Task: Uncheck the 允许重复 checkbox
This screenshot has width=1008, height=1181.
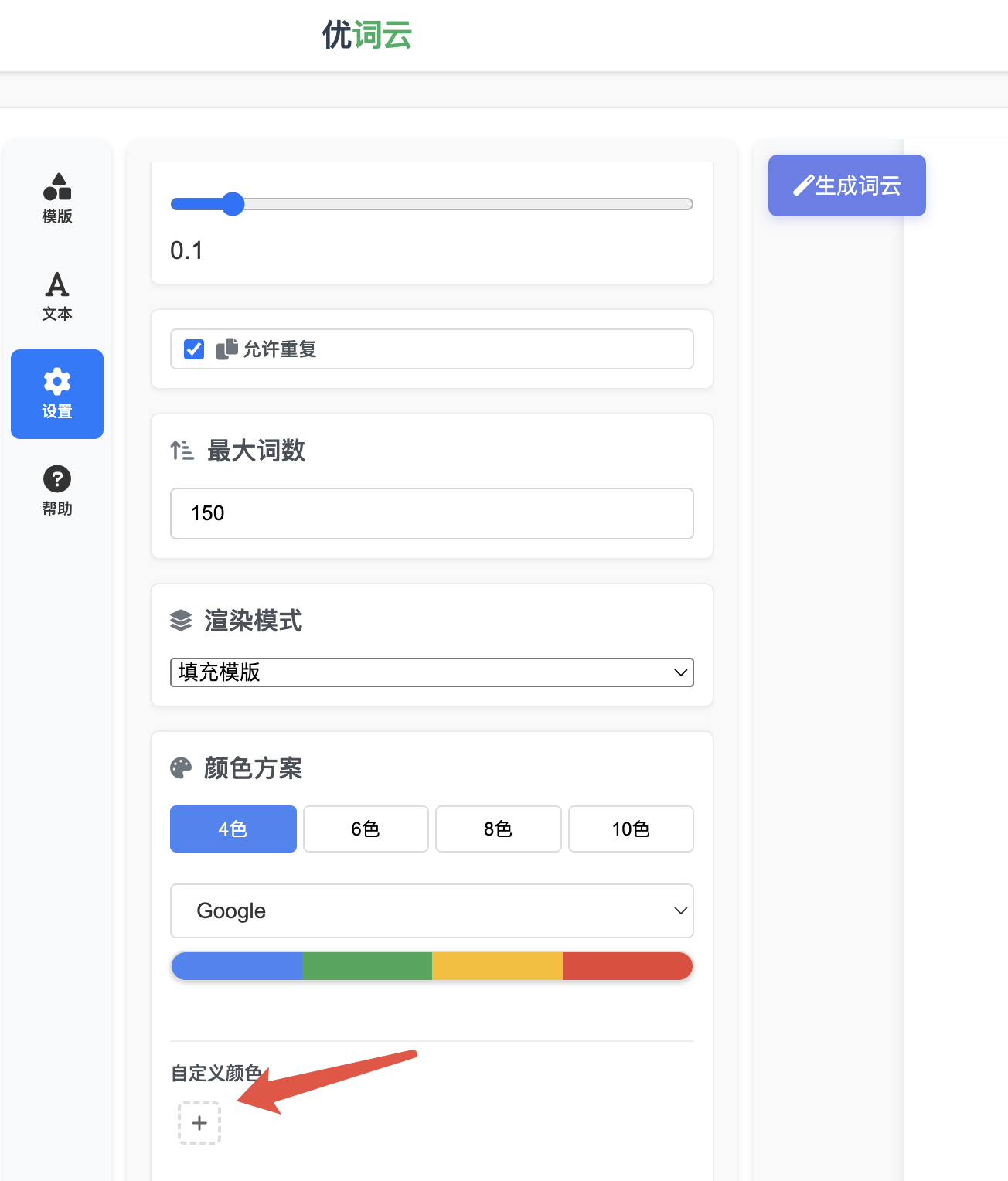Action: tap(192, 349)
